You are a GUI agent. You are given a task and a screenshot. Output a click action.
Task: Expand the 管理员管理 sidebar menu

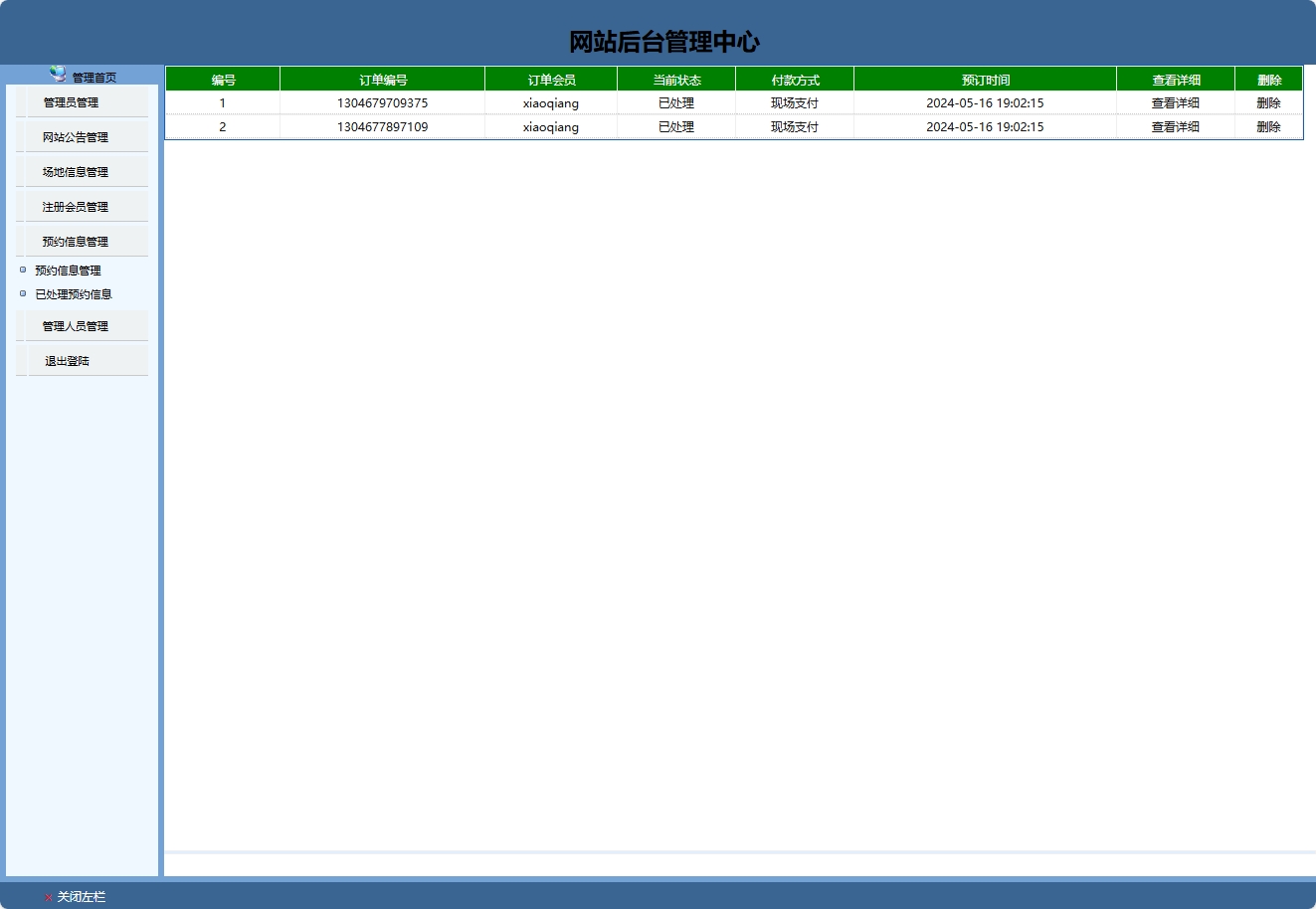[82, 102]
